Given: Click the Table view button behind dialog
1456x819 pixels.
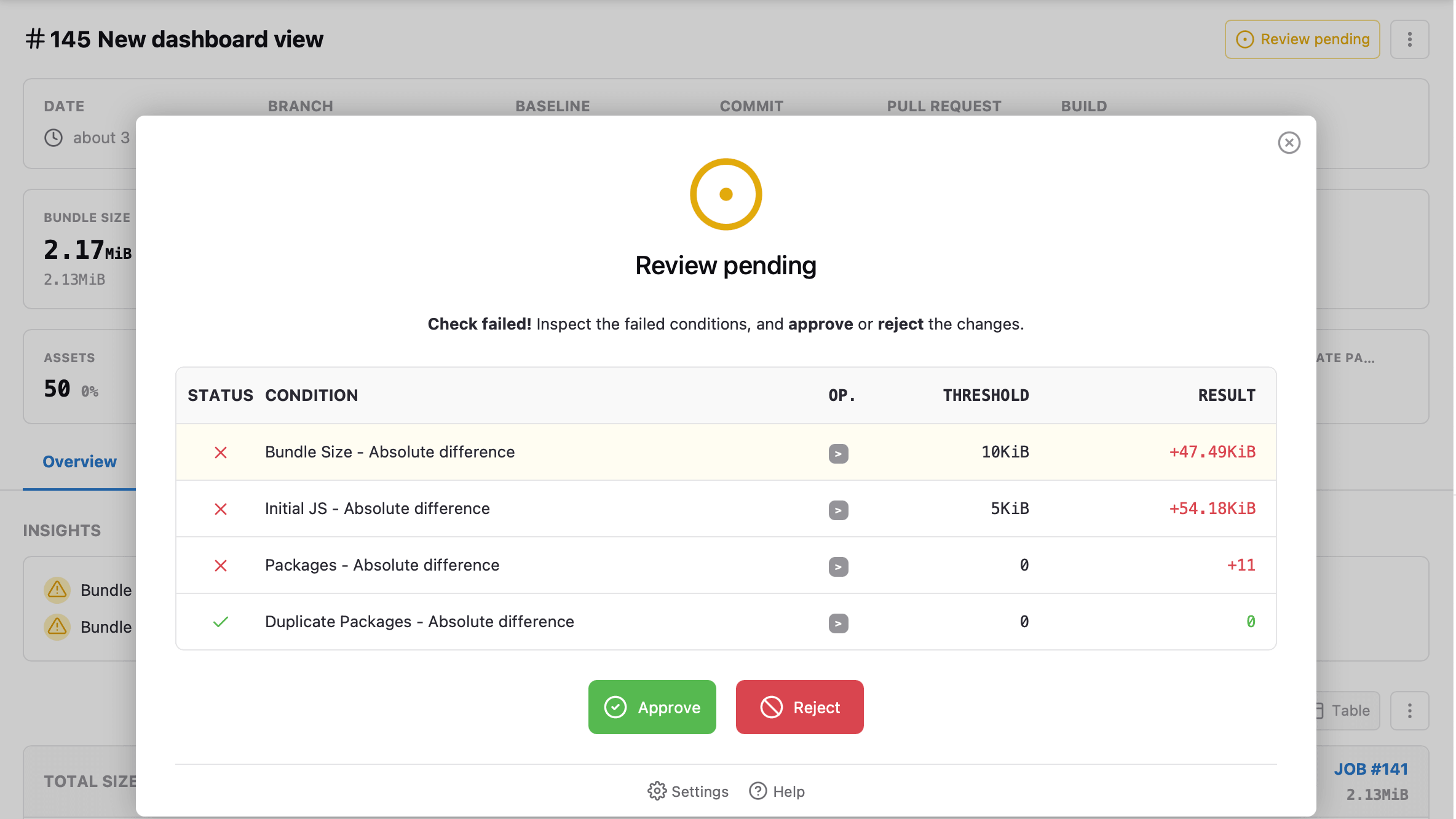Looking at the screenshot, I should click(x=1347, y=711).
